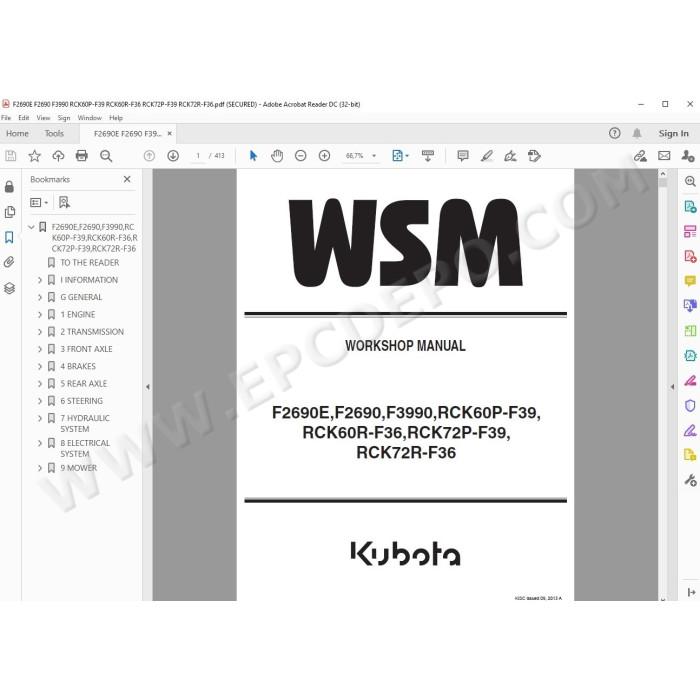This screenshot has height=700, width=700.
Task: Add a comment sticky note
Action: coord(462,156)
